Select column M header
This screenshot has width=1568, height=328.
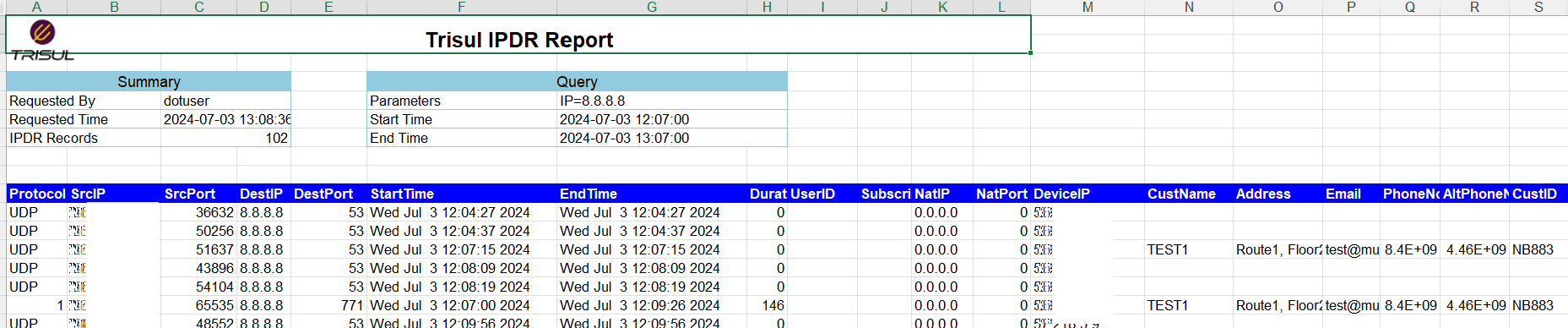[1088, 7]
